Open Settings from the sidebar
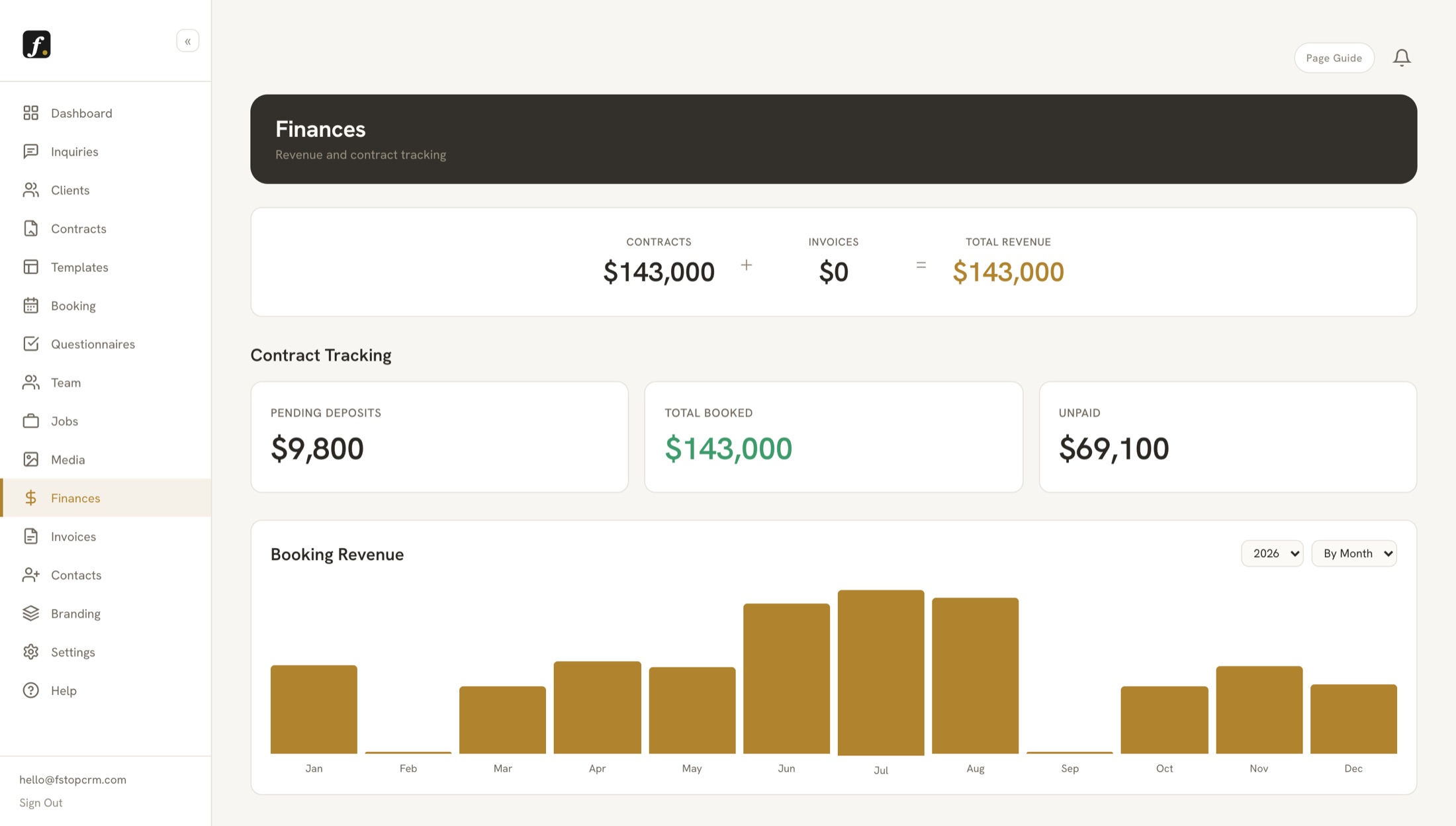1456x826 pixels. [106, 652]
